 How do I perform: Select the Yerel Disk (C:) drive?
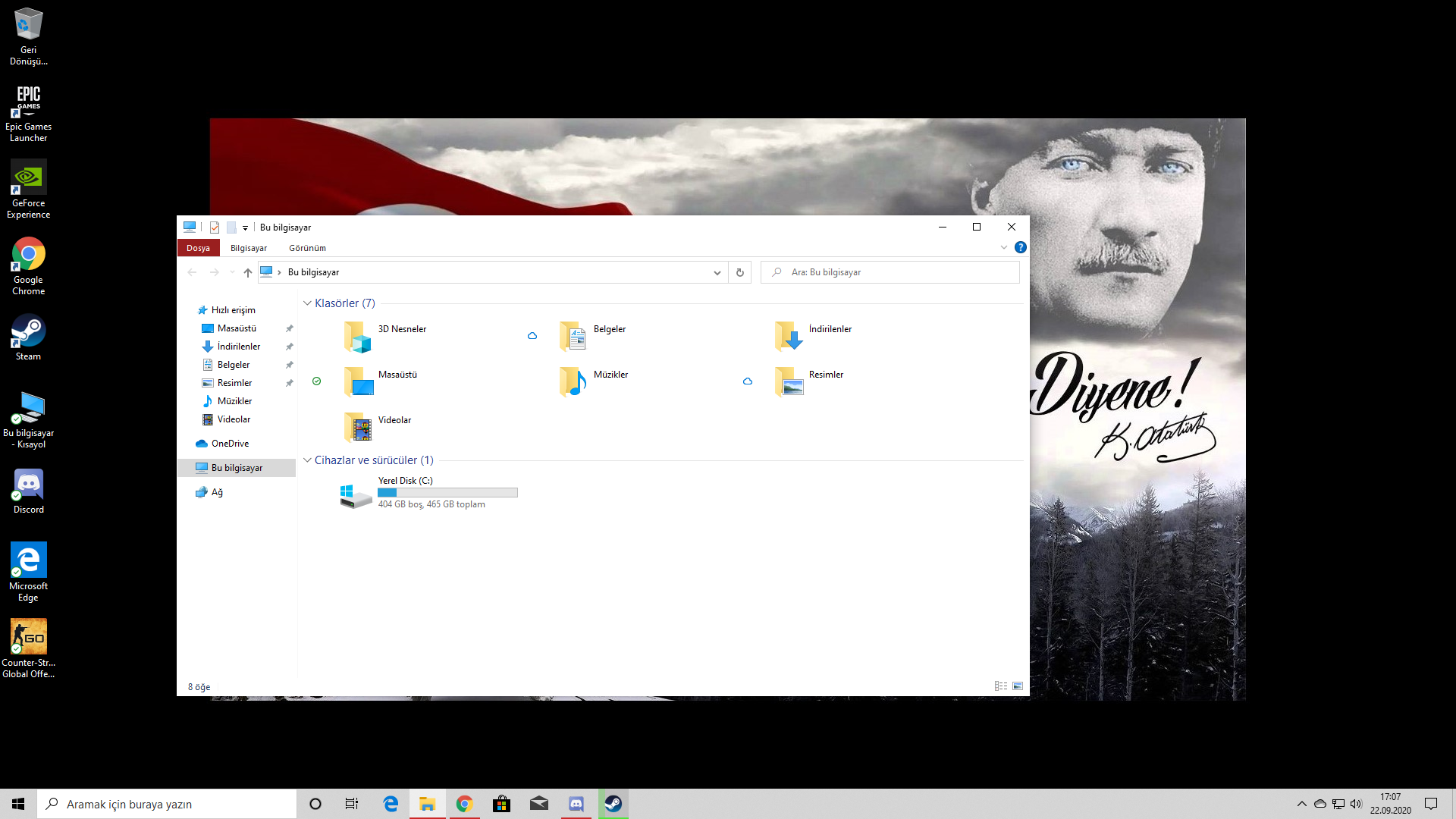click(429, 492)
